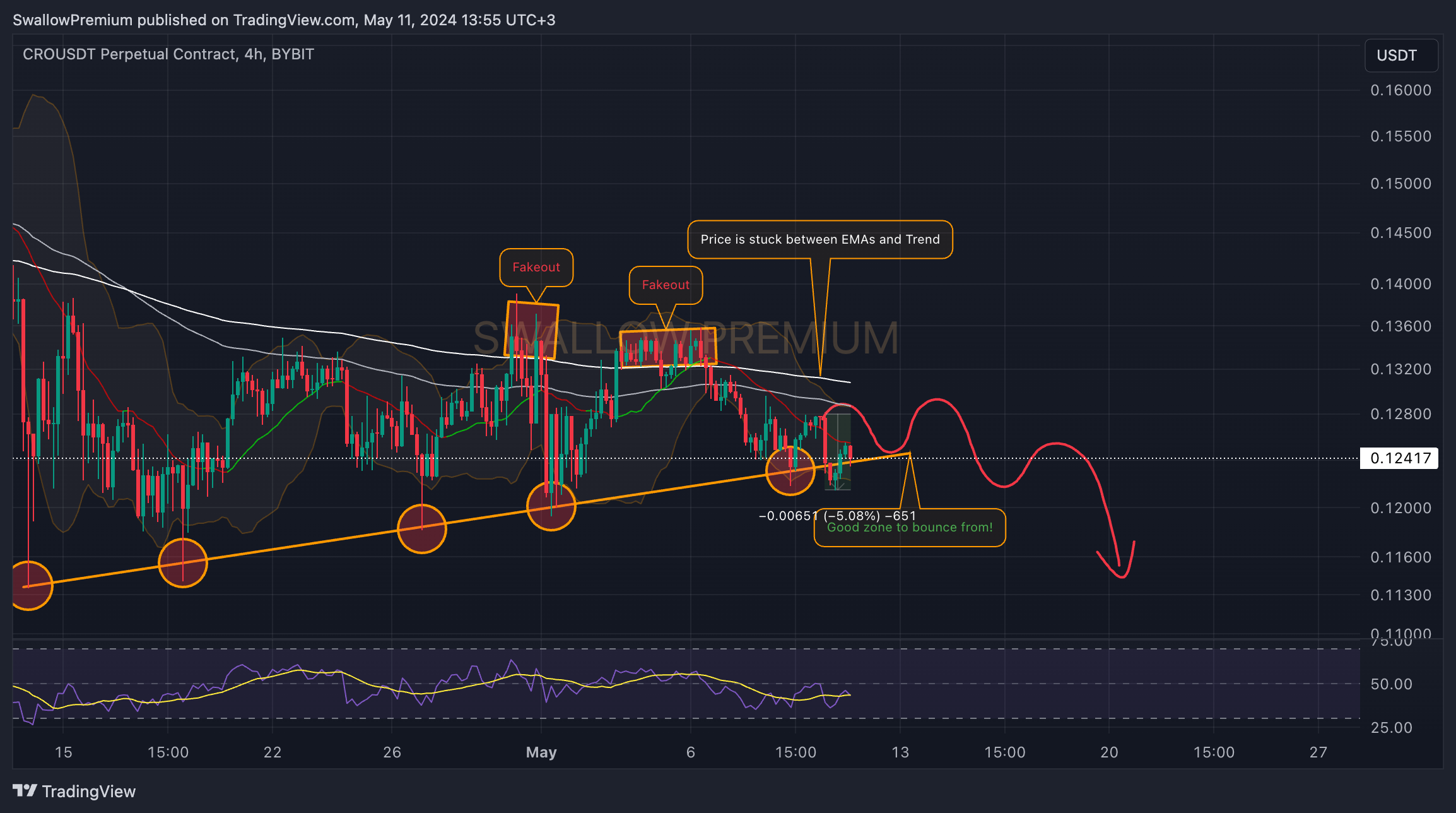Viewport: 1456px width, 813px height.
Task: Click the 0.16000 price axis label
Action: point(1400,90)
